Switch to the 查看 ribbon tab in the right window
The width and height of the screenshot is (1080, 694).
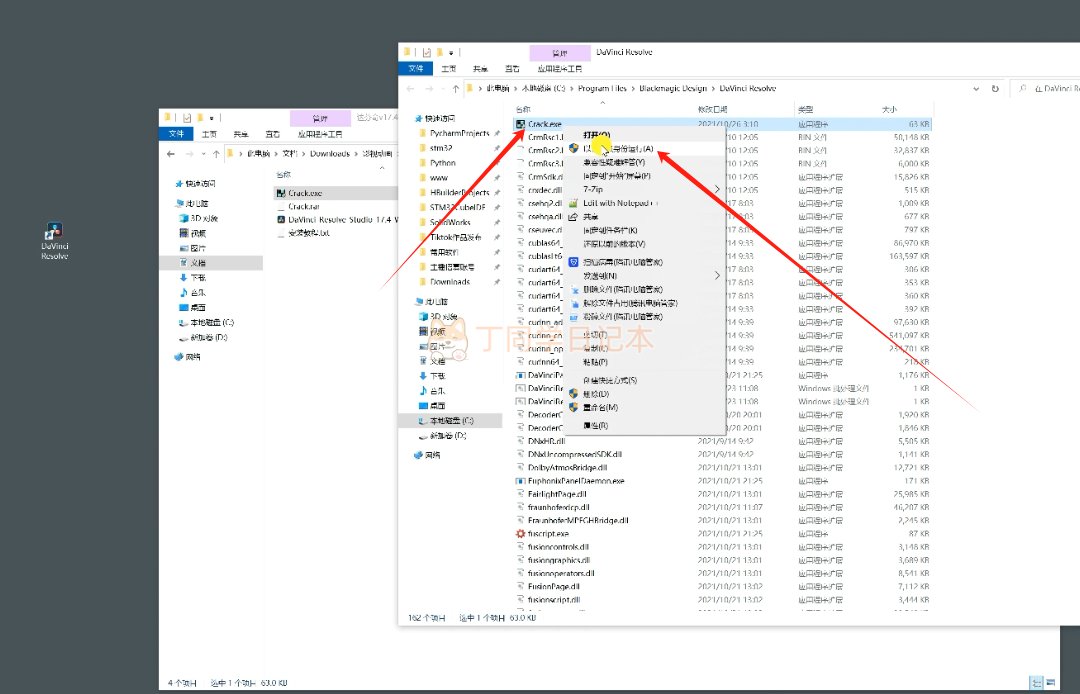(x=512, y=68)
